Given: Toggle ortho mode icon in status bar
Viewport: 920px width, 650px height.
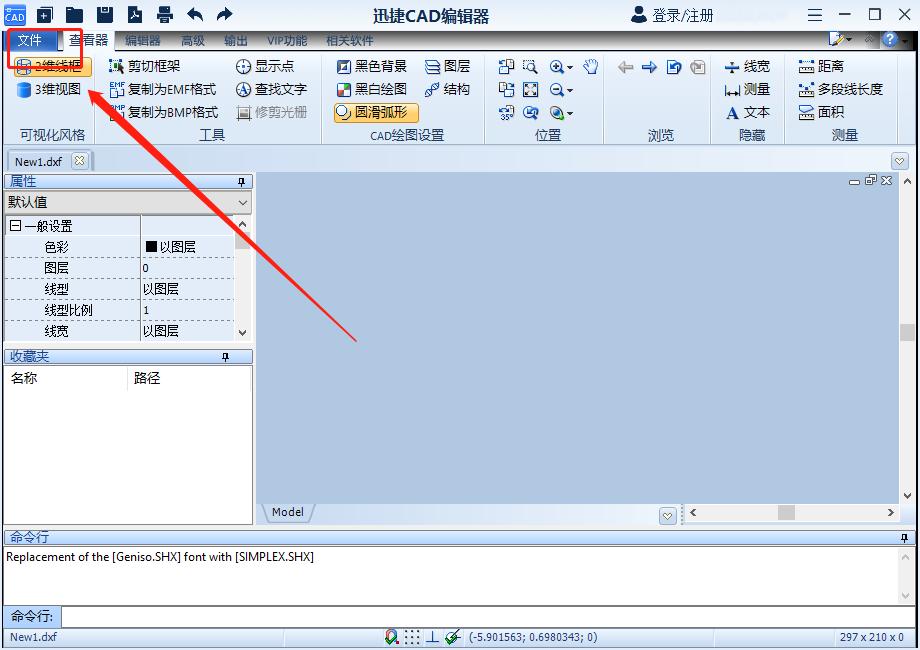Looking at the screenshot, I should [x=432, y=637].
